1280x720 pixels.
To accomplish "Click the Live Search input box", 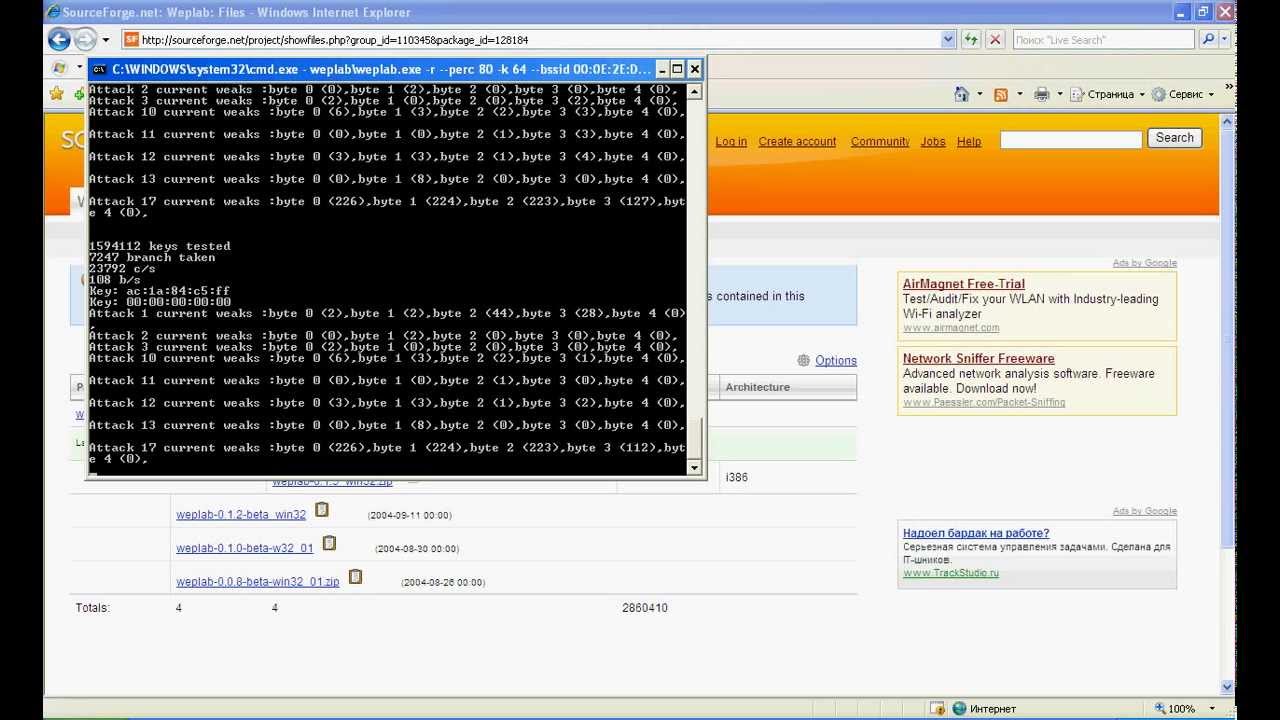I will (1104, 40).
